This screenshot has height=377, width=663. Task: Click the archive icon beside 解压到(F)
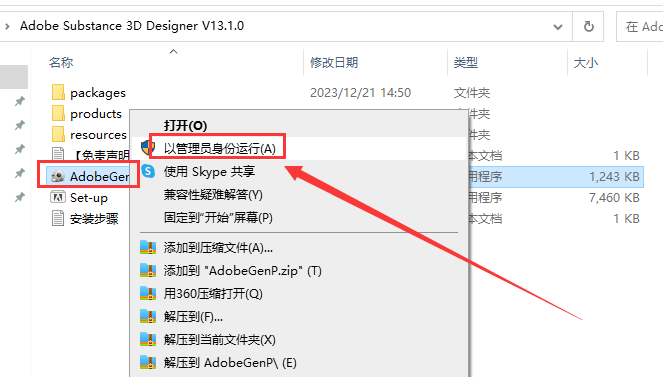[x=148, y=317]
